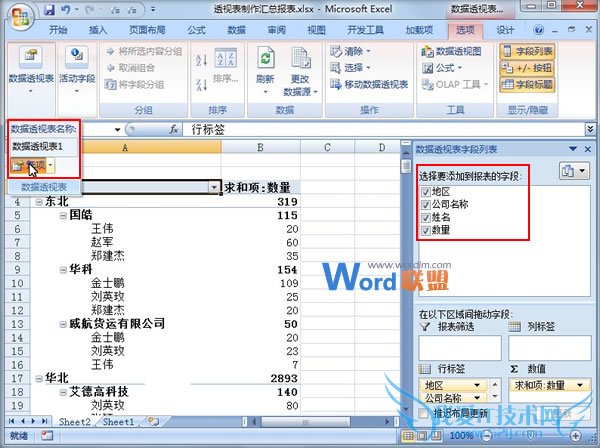Click the macro record status bar icon
This screenshot has height=448, width=600.
(x=47, y=435)
